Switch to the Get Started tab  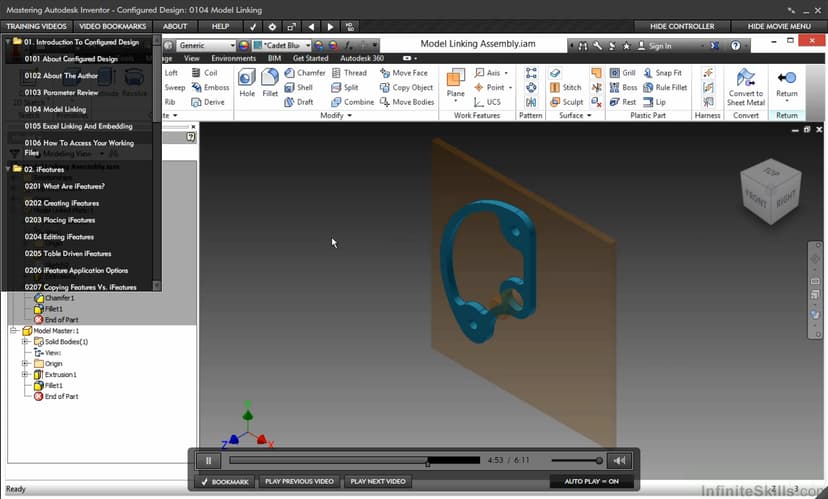310,59
